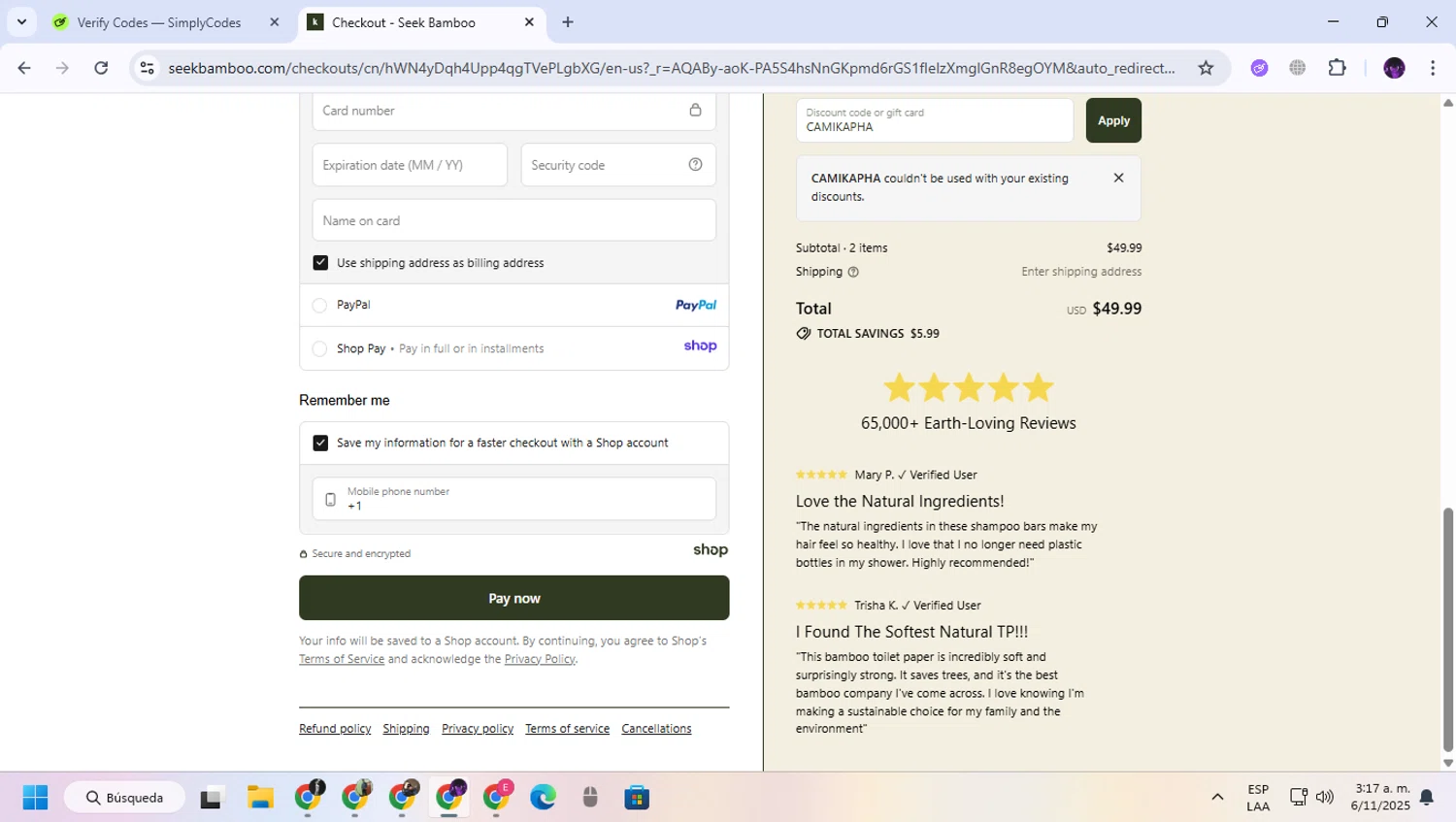Screen dimensions: 1456x822
Task: Bookmark this page with the star icon
Action: [1206, 68]
